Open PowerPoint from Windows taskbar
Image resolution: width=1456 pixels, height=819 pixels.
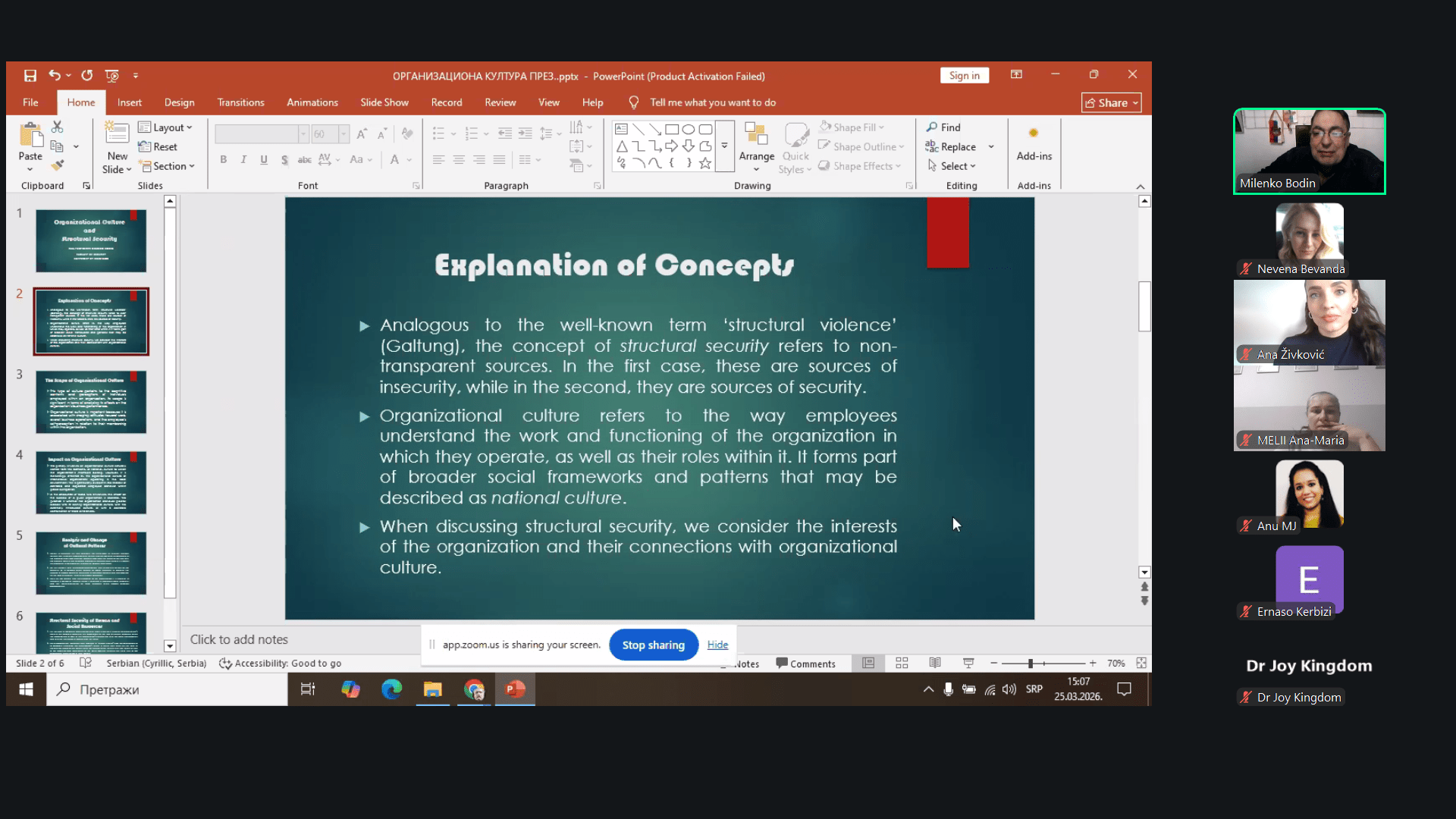(x=516, y=689)
